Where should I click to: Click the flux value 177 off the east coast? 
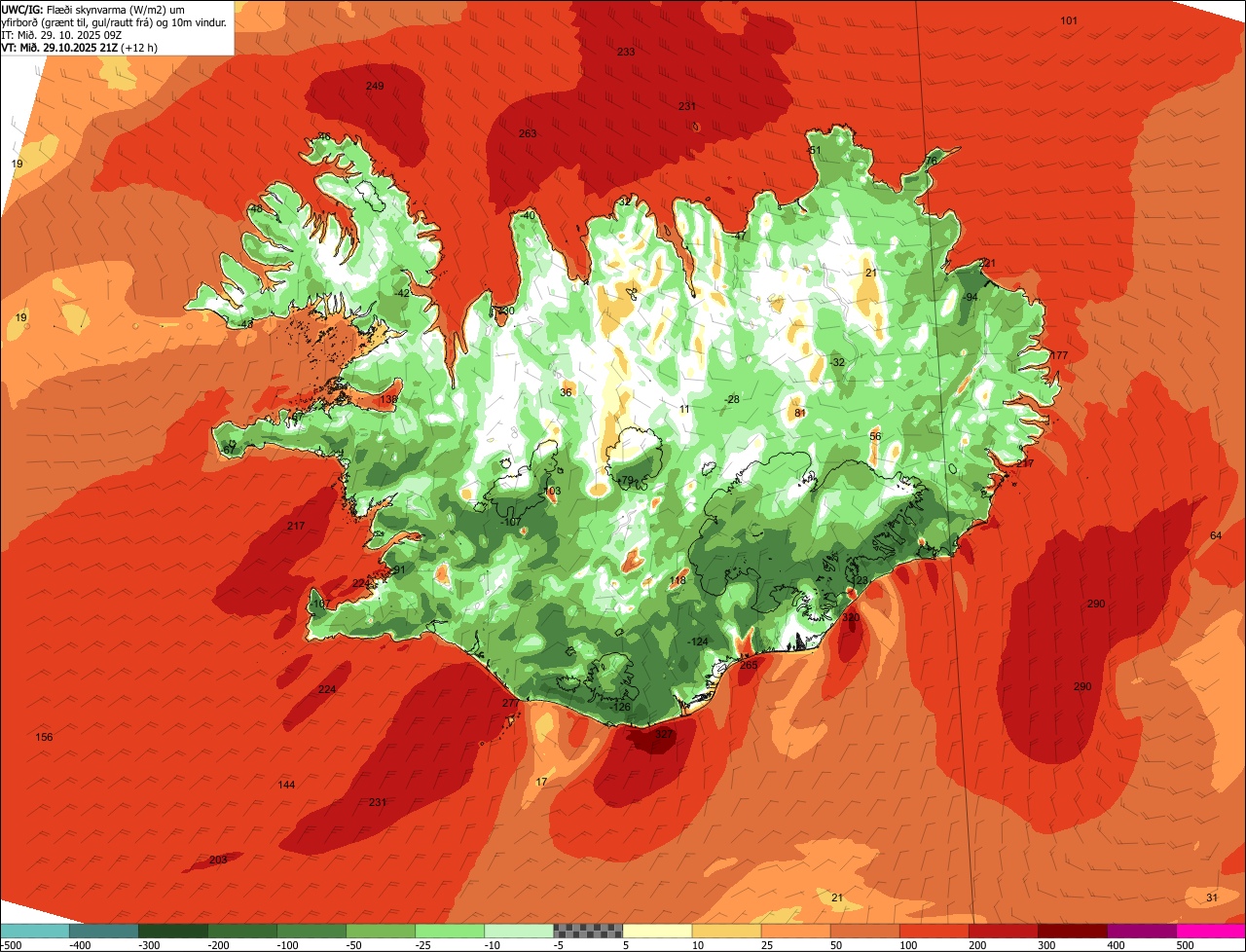(x=1059, y=355)
